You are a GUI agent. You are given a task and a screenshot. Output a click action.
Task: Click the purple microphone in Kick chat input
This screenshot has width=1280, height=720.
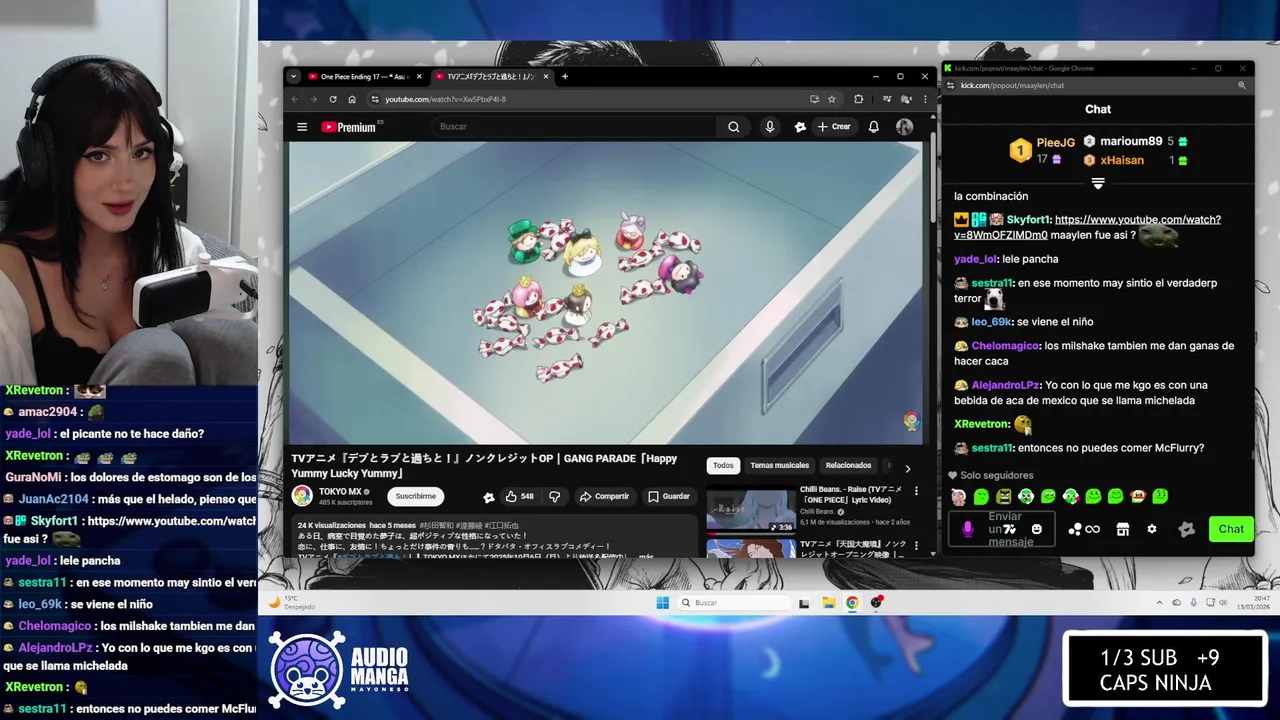[x=967, y=529]
